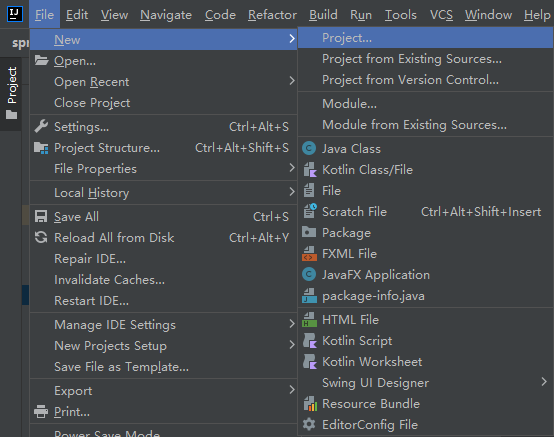Select Module... entry
554x437 pixels.
pos(425,104)
